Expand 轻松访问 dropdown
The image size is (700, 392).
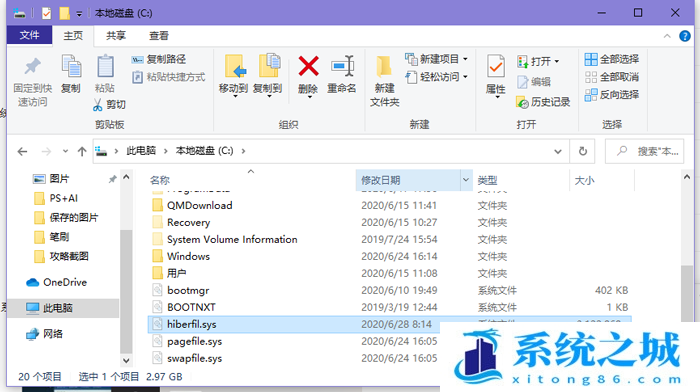(465, 77)
